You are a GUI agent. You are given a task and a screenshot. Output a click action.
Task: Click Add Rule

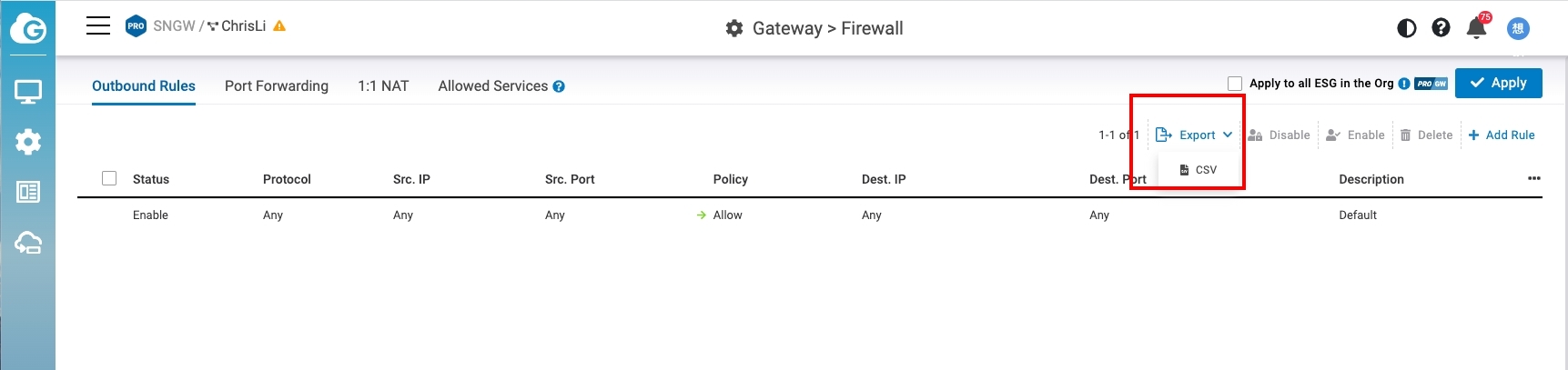tap(1502, 135)
